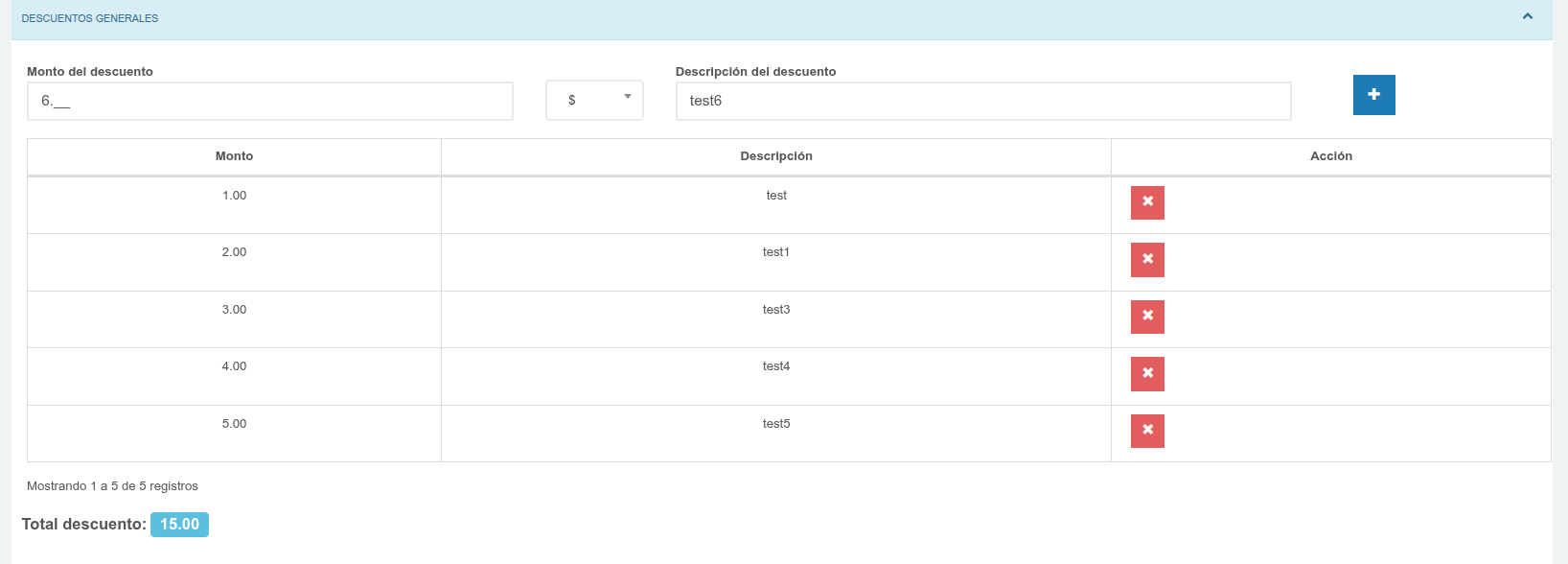This screenshot has height=564, width=1568.
Task: Delete the discount row labeled test
Action: pos(1147,202)
